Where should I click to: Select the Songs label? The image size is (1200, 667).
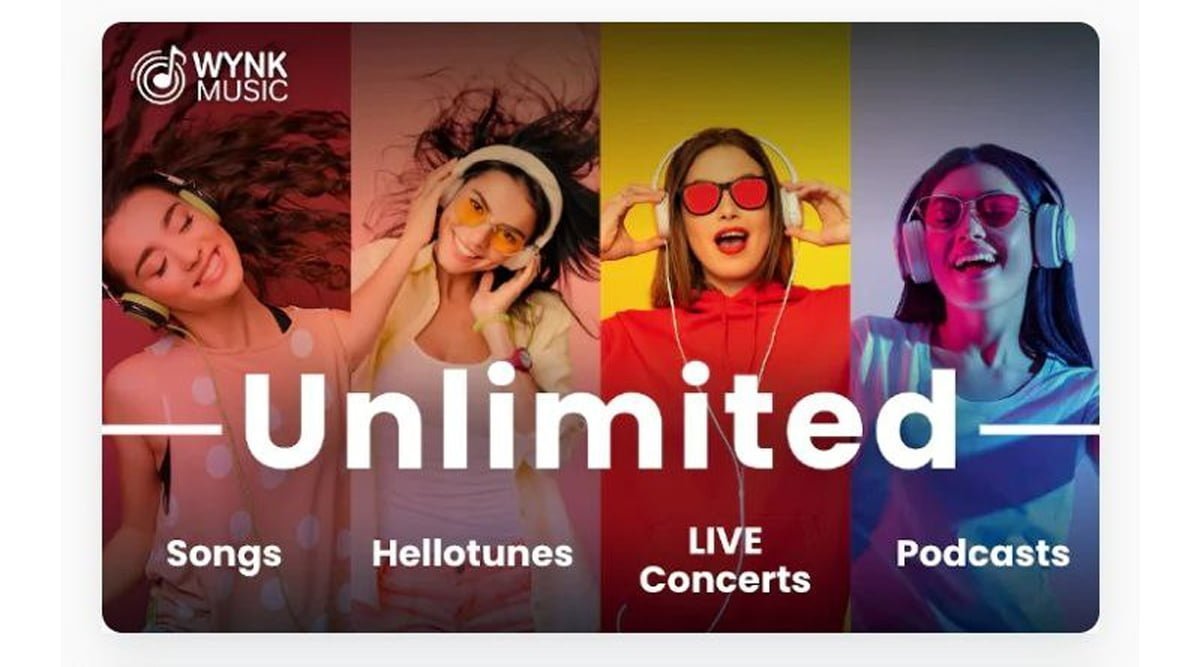[224, 553]
